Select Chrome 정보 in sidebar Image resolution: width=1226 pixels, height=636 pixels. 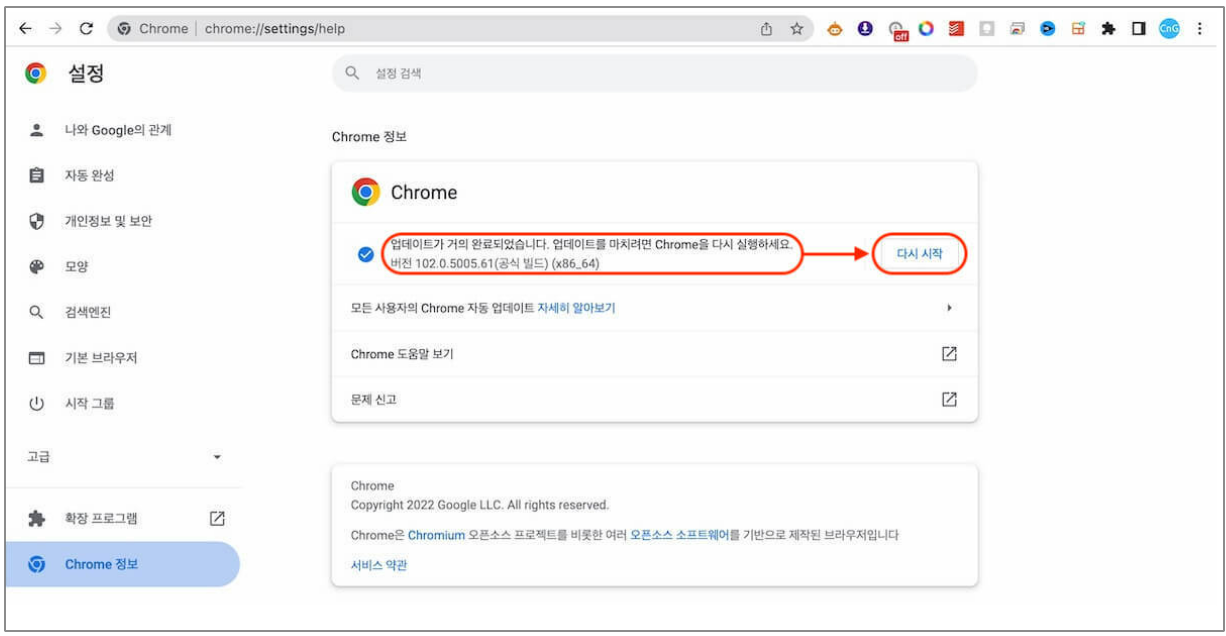(122, 564)
